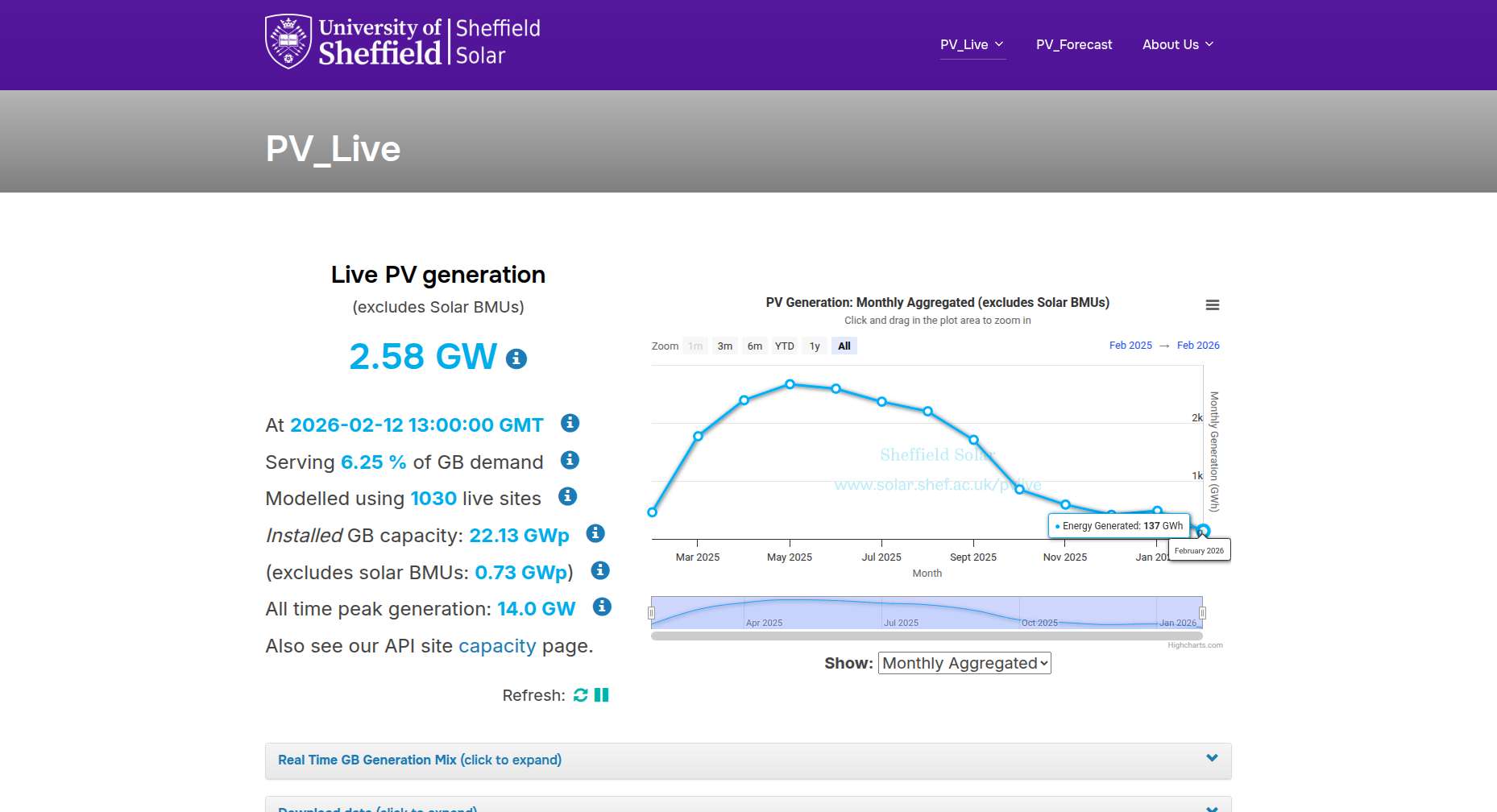Open the chart hamburger context menu
Screen dimensions: 1497x812
1212,305
